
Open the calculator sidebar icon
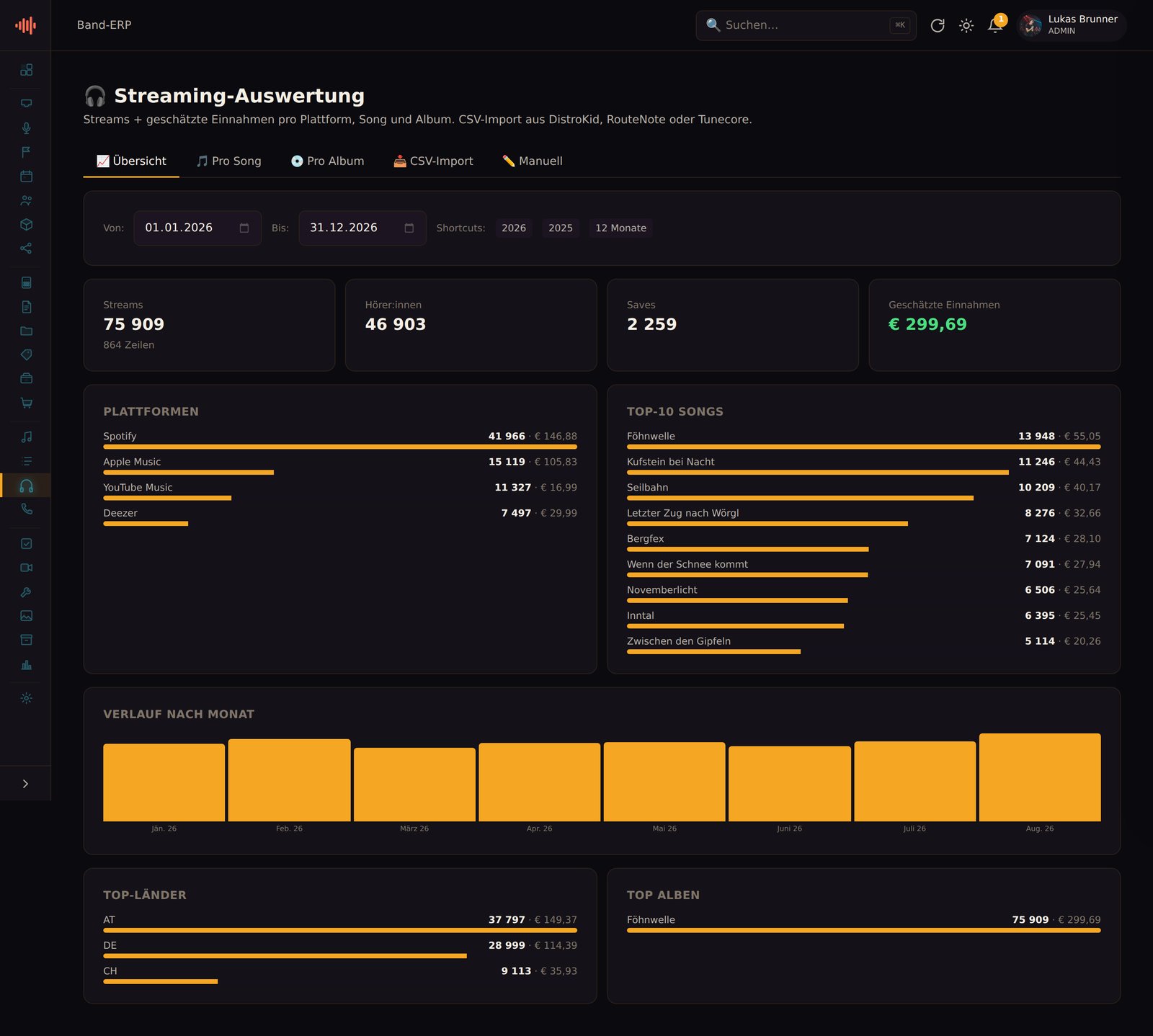(26, 282)
